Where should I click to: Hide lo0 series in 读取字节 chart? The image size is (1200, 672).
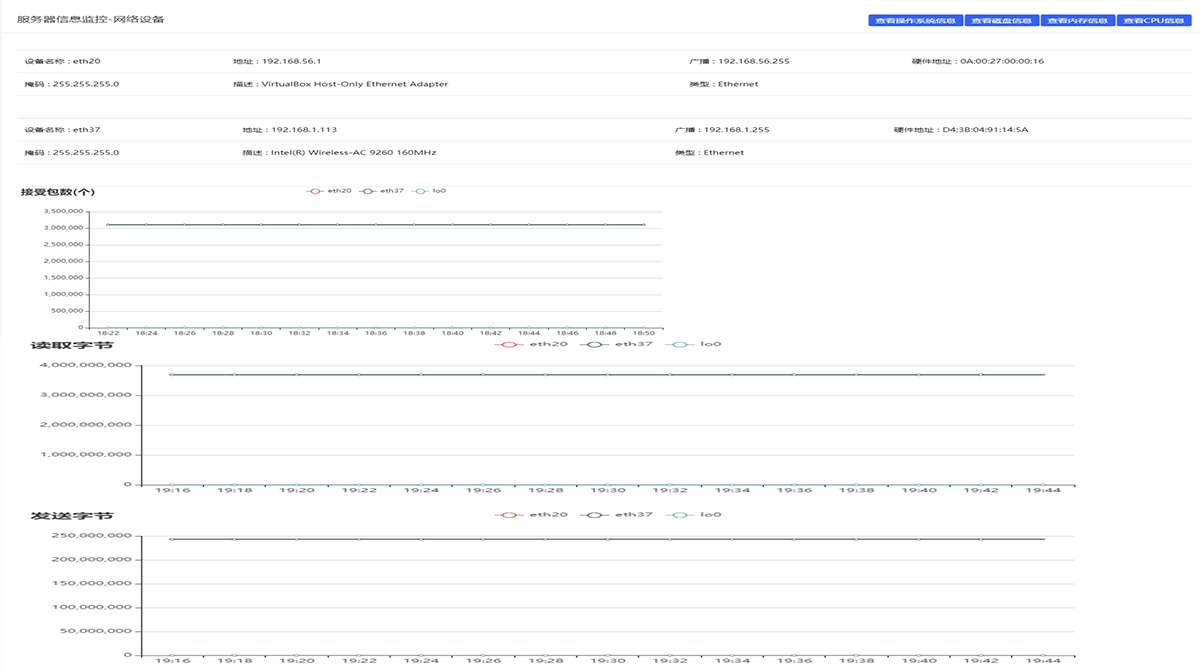[697, 344]
